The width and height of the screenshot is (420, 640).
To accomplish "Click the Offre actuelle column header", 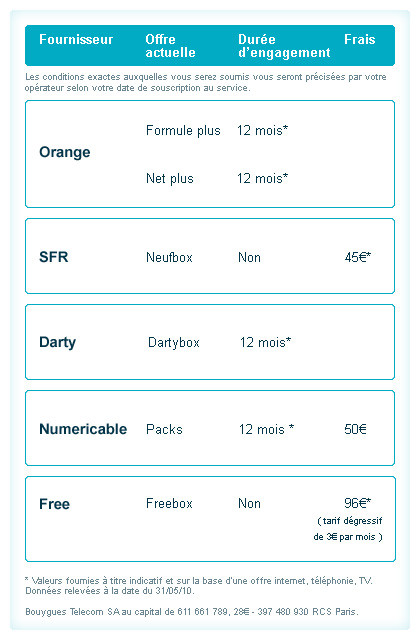I will coord(170,46).
